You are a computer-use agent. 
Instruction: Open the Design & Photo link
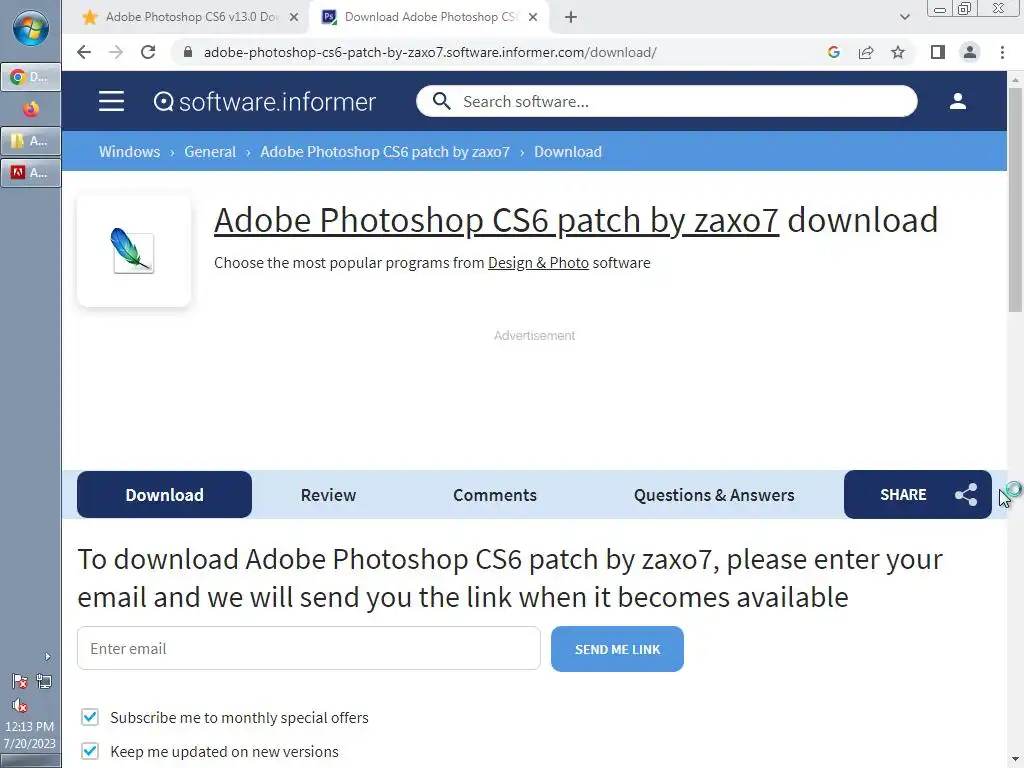[x=538, y=263]
